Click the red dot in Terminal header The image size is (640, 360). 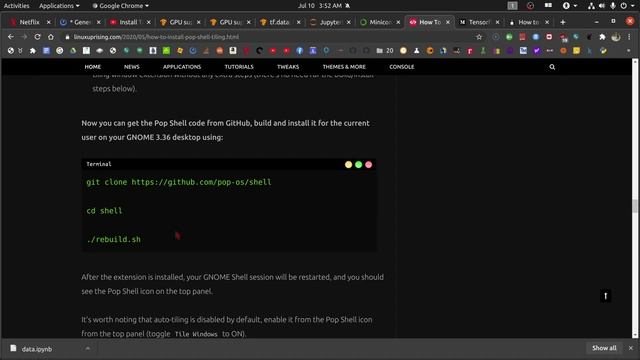[x=369, y=164]
